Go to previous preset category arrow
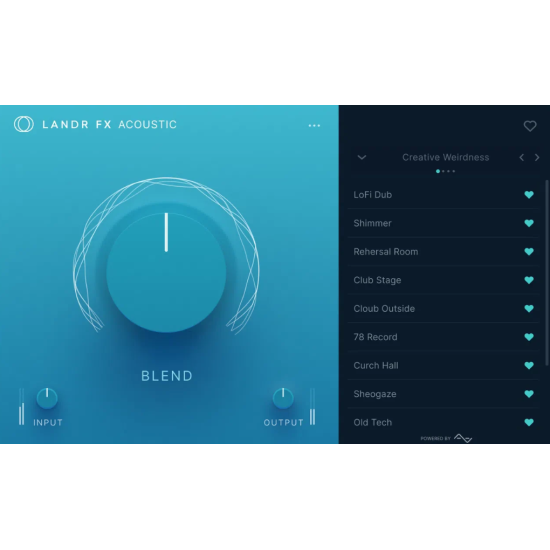Image resolution: width=550 pixels, height=550 pixels. [x=522, y=157]
